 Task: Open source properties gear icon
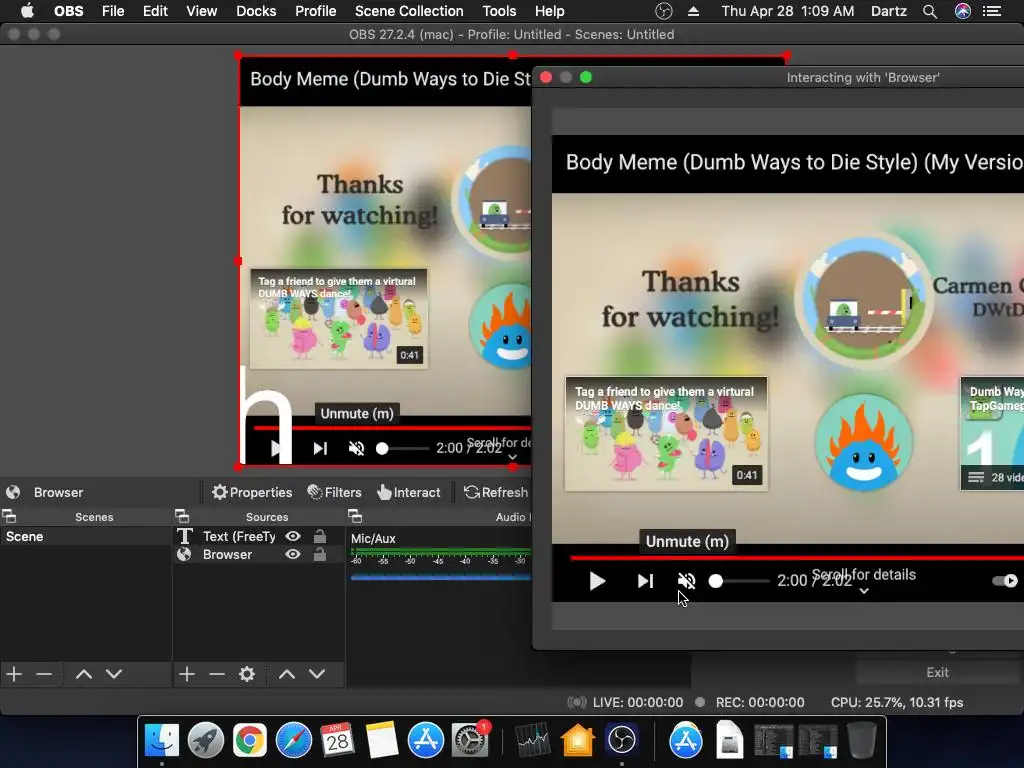click(x=247, y=674)
